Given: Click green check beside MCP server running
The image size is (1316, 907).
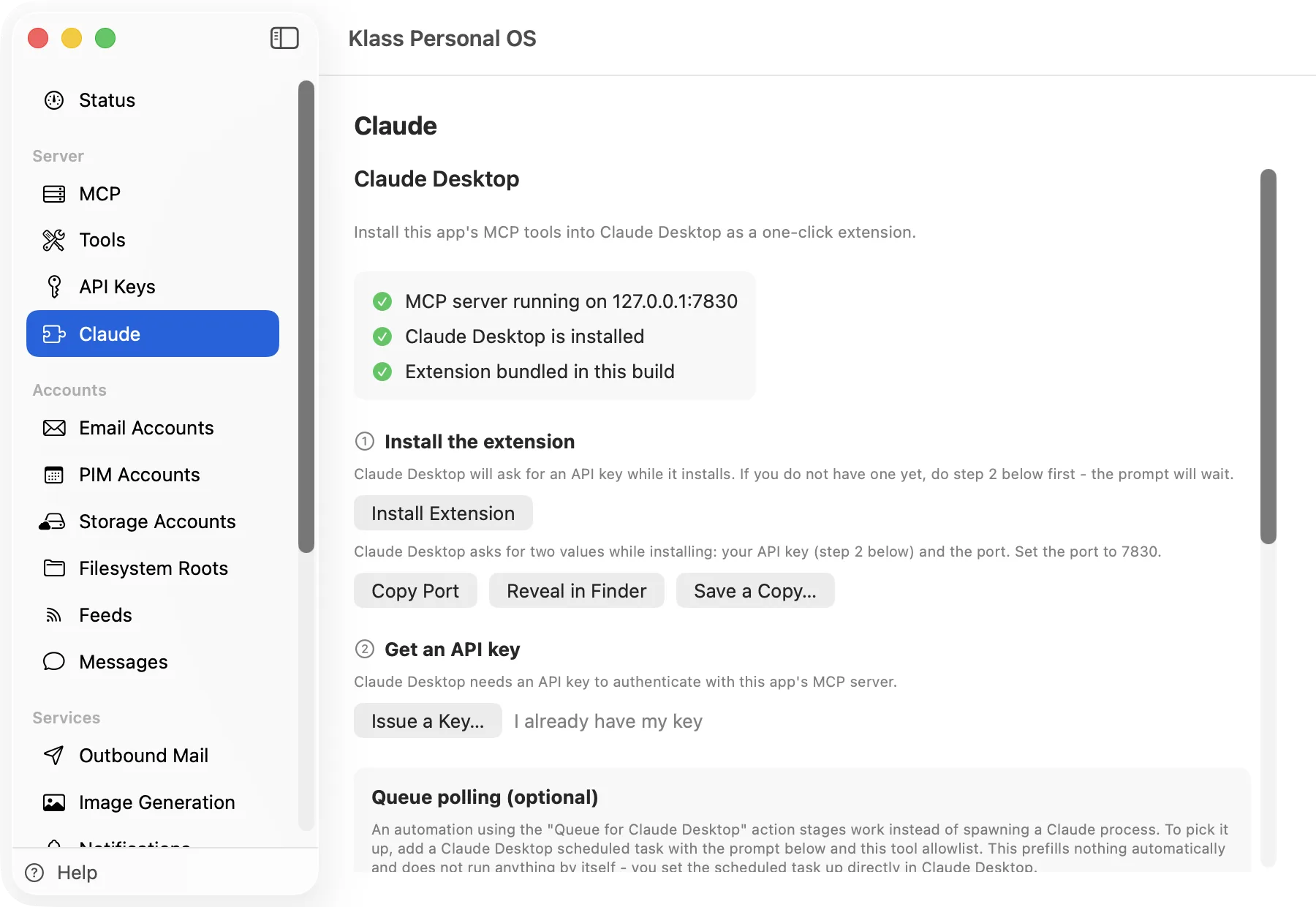Looking at the screenshot, I should point(382,301).
